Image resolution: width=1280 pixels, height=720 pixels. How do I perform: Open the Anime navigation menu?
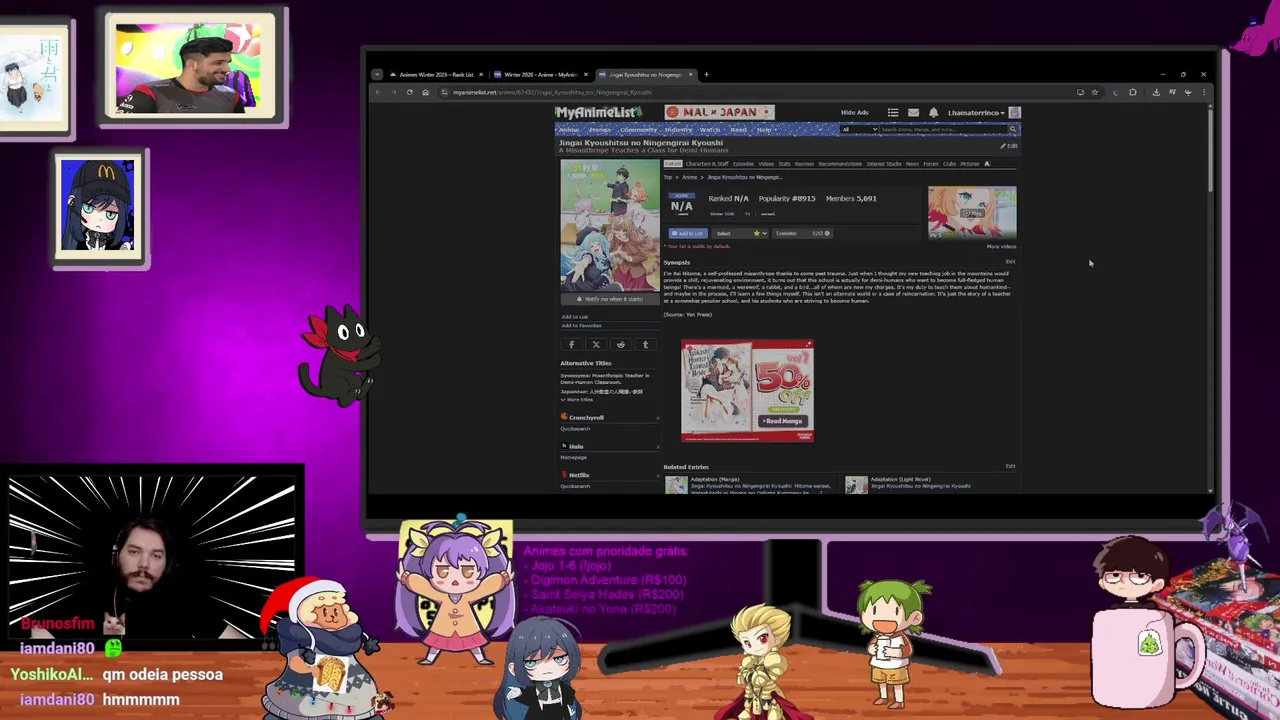[x=569, y=130]
